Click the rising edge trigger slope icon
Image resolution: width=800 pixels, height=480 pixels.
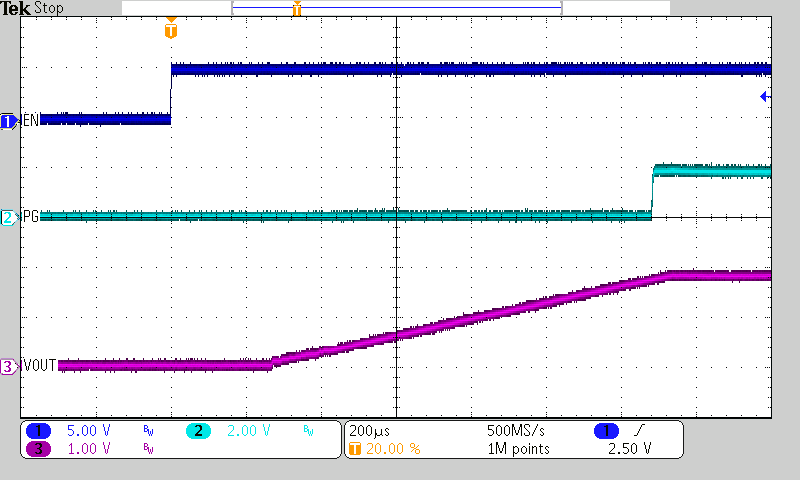pos(638,430)
